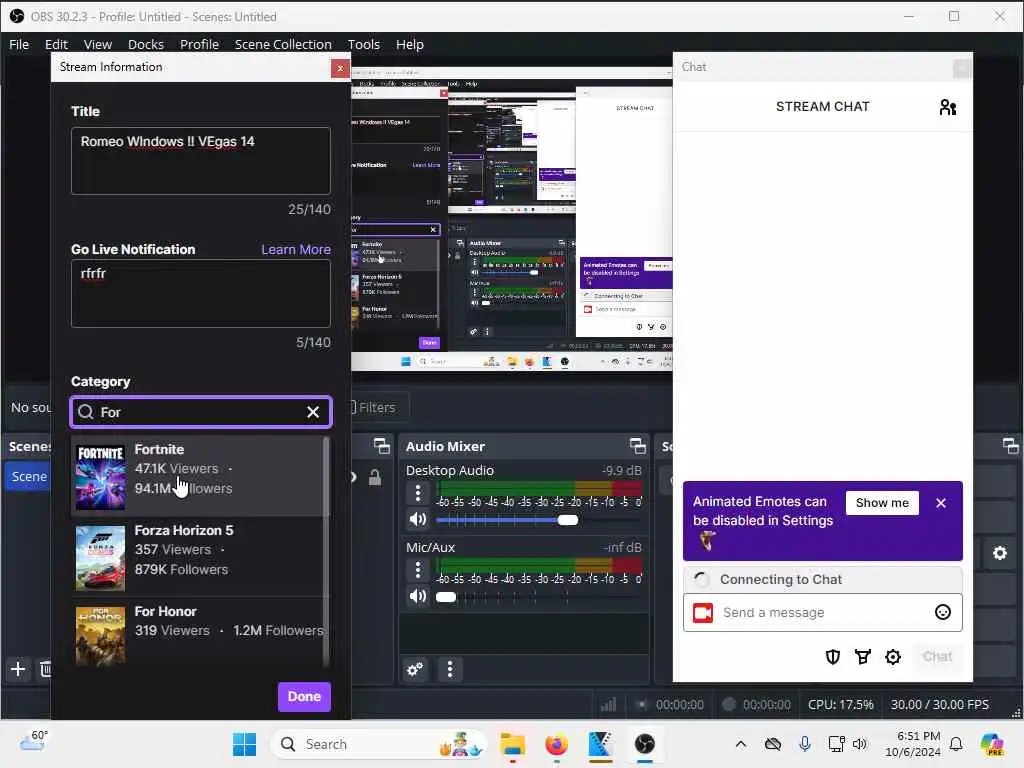
Task: Open the notification bell icon
Action: 955,744
